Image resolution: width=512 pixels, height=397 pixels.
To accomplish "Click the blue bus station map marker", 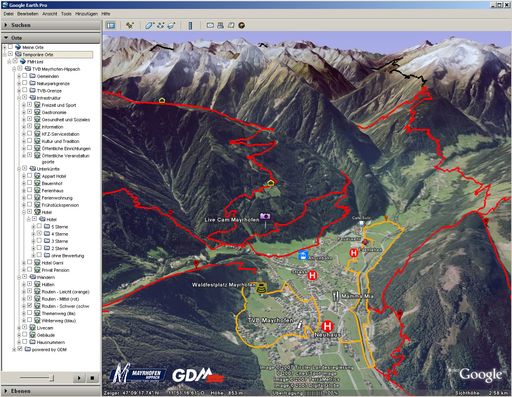I will pyautogui.click(x=303, y=255).
